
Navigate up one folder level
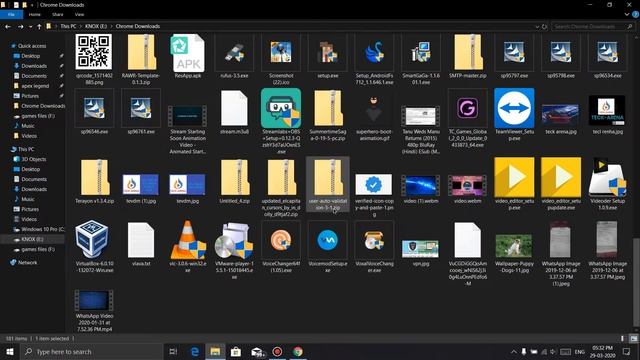[39, 27]
